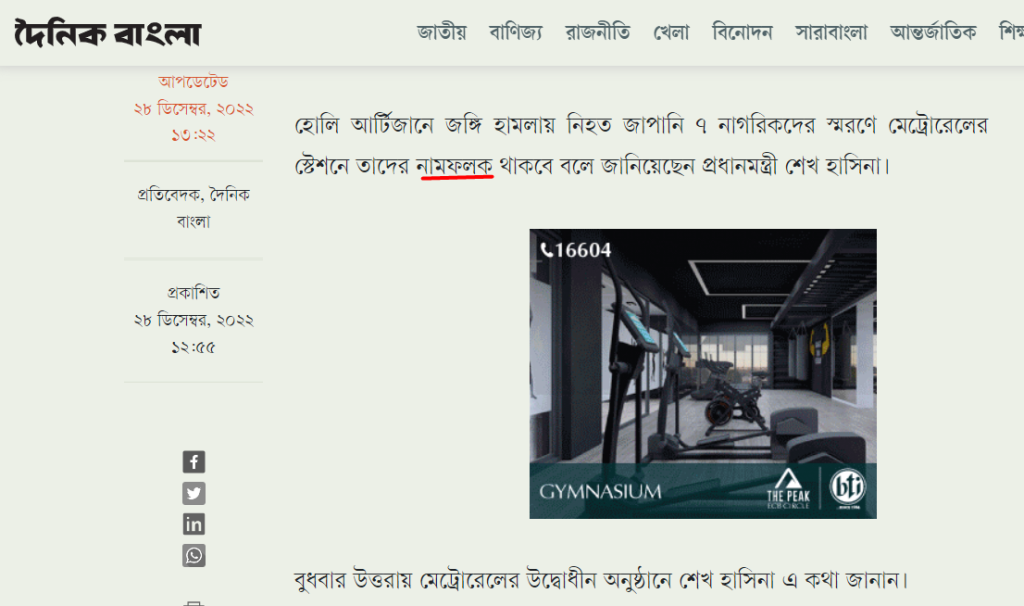
Task: Click the phone number 16604 in ad
Action: click(576, 250)
